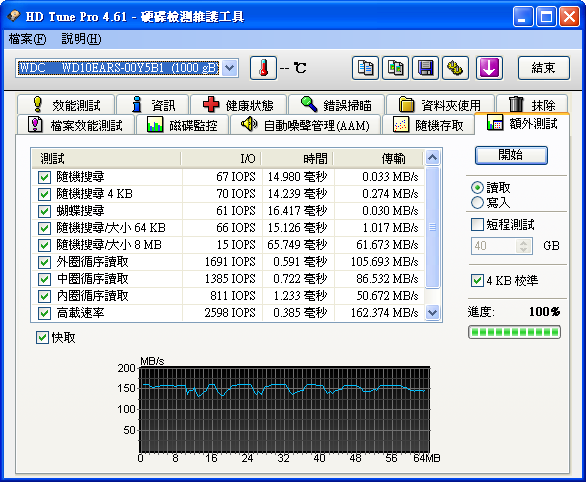Viewport: 586px width, 482px height.
Task: Click the 0.722 毫秒 cell
Action: [x=300, y=279]
